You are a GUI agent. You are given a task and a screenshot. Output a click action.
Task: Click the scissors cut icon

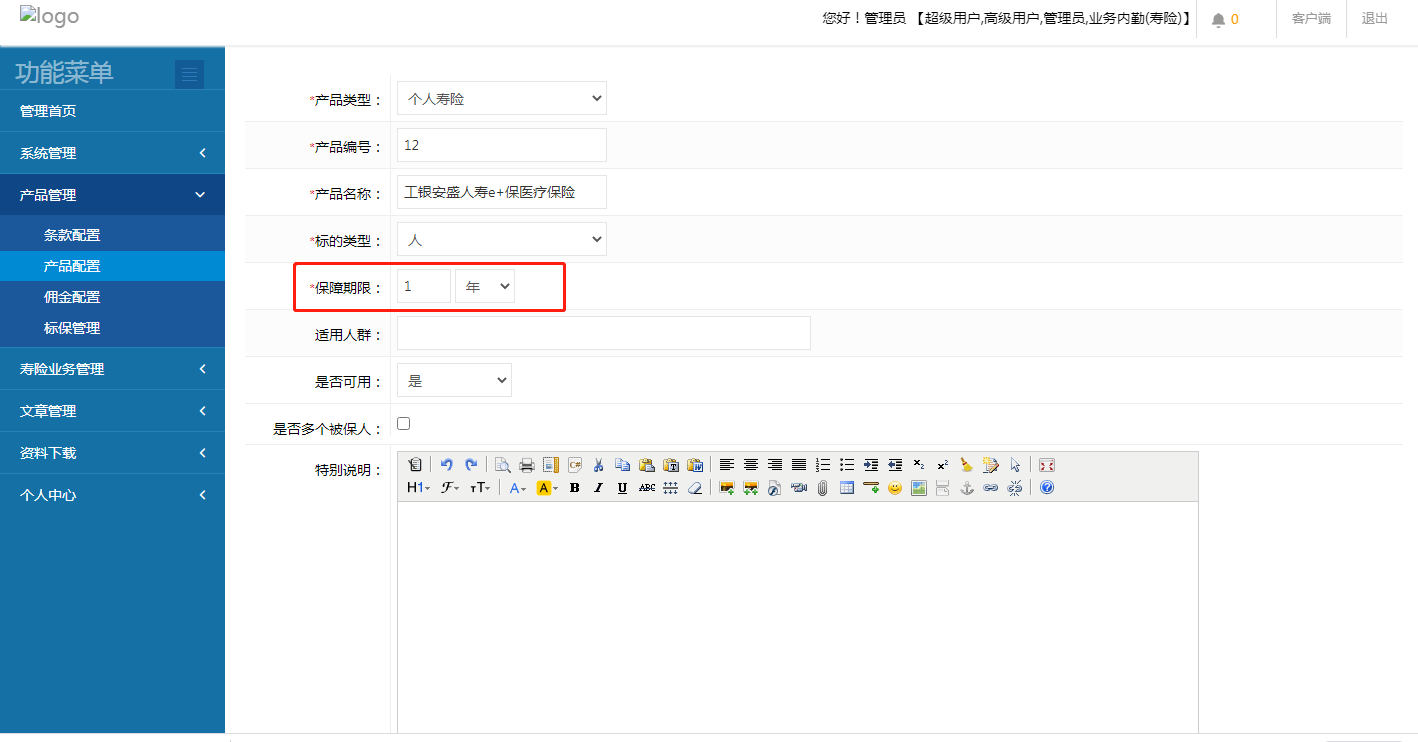599,465
